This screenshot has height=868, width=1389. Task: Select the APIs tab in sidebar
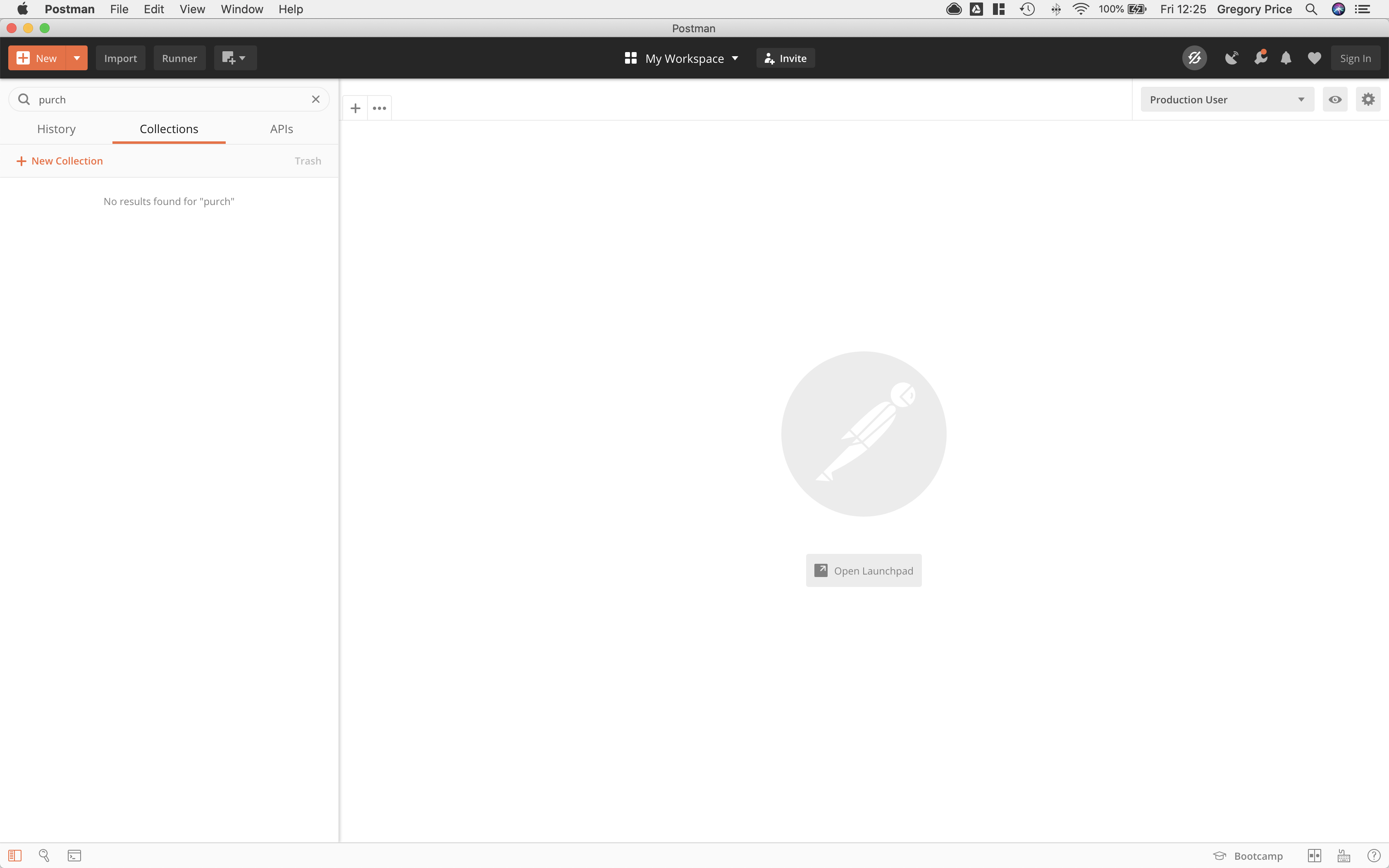pos(281,128)
